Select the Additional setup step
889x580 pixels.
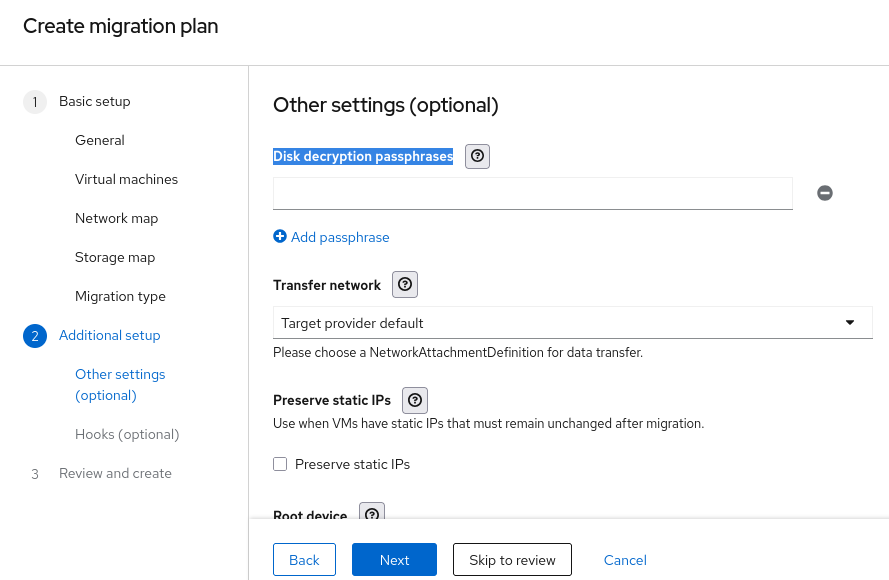(109, 335)
